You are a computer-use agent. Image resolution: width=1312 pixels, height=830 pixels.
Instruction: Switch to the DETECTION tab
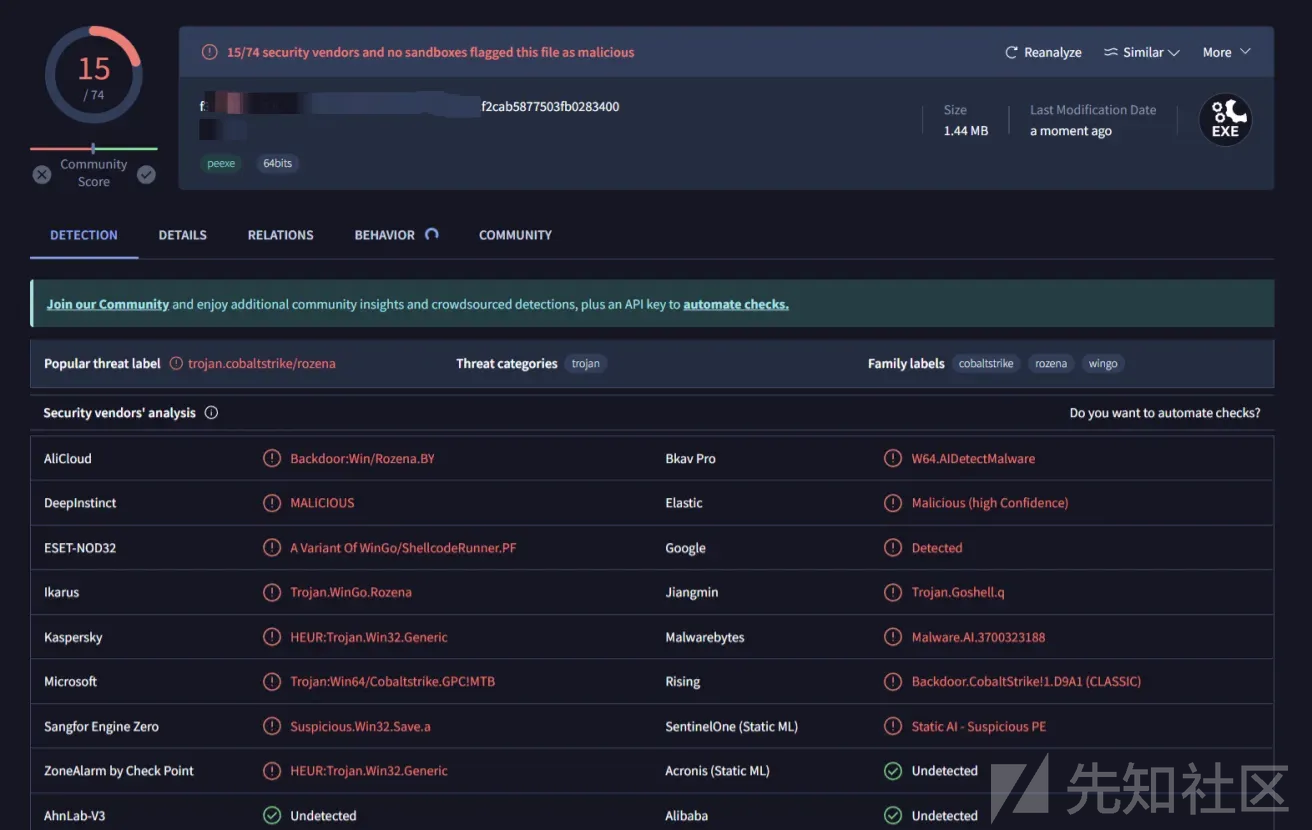click(x=84, y=235)
